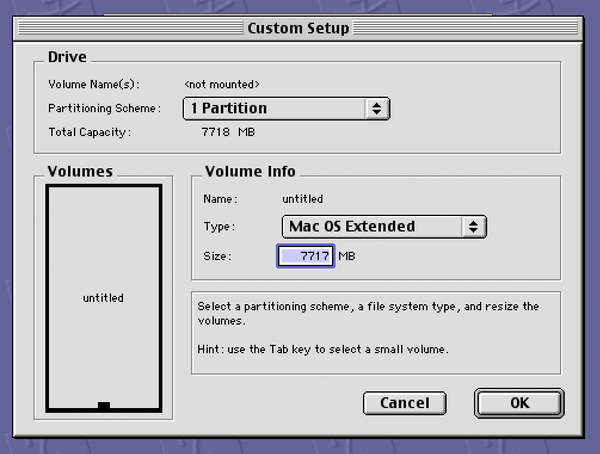Click the Type label in Volume Info
This screenshot has height=454, width=600.
[x=219, y=227]
